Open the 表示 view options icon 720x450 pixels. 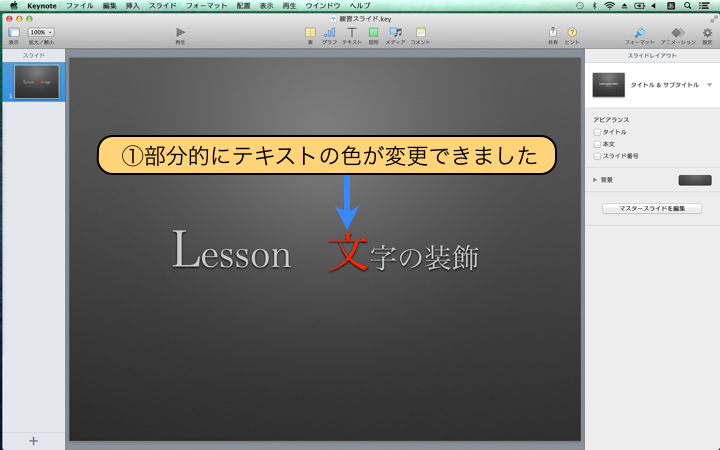tap(14, 33)
